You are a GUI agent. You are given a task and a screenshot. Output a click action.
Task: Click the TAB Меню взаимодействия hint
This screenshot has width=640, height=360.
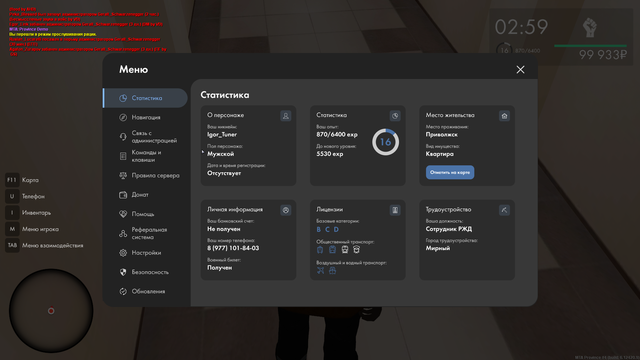pos(44,245)
